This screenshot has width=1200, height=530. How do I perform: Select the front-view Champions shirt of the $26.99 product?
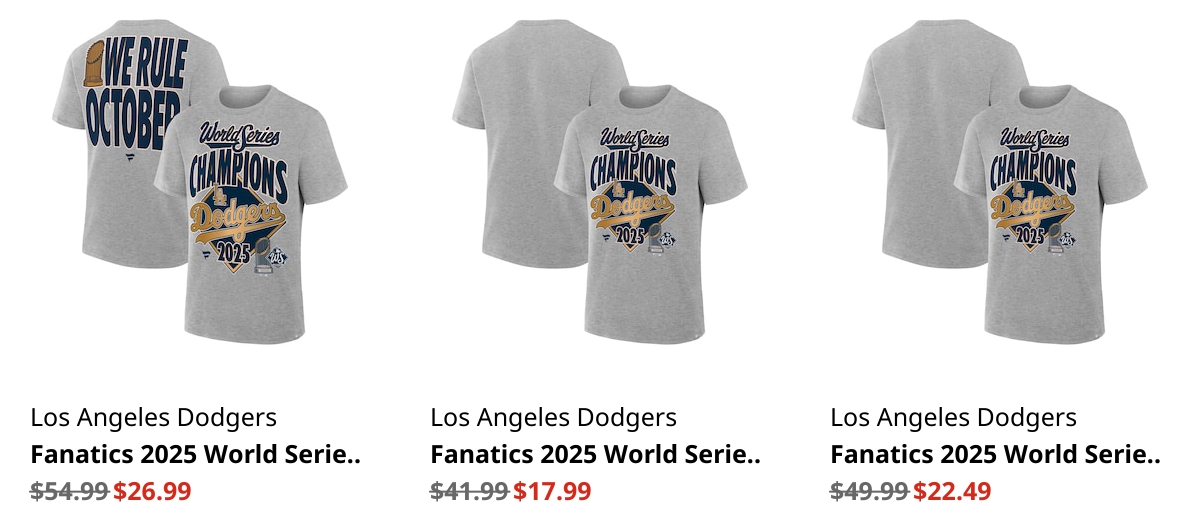pyautogui.click(x=250, y=215)
